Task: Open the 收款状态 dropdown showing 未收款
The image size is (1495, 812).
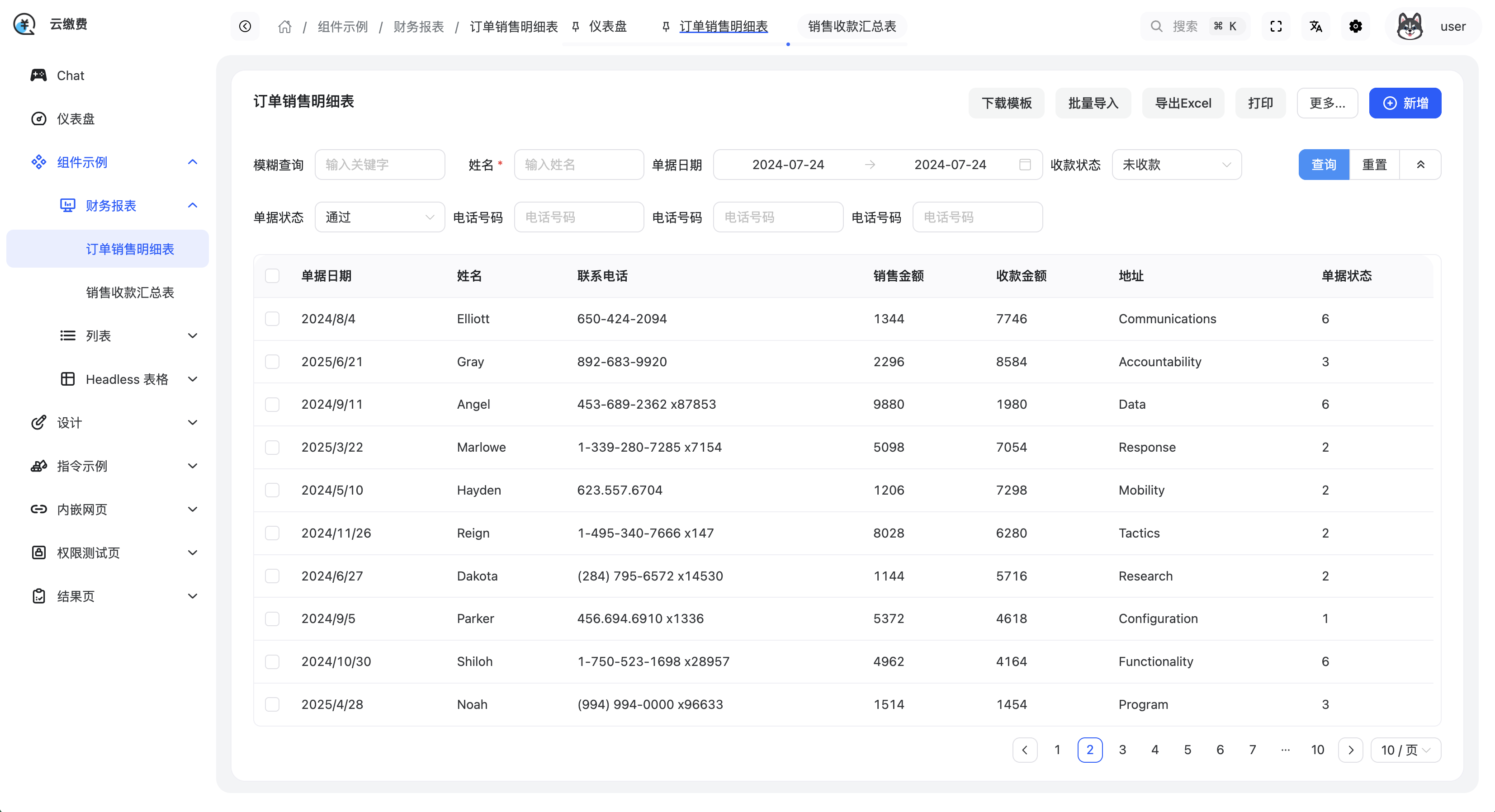Action: (1176, 164)
